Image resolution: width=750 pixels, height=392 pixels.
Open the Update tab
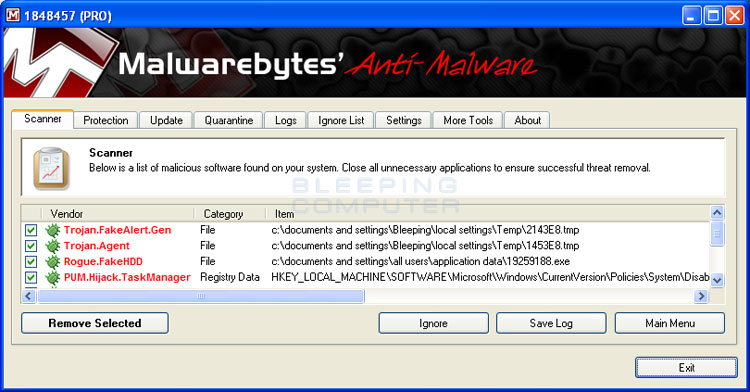point(166,120)
